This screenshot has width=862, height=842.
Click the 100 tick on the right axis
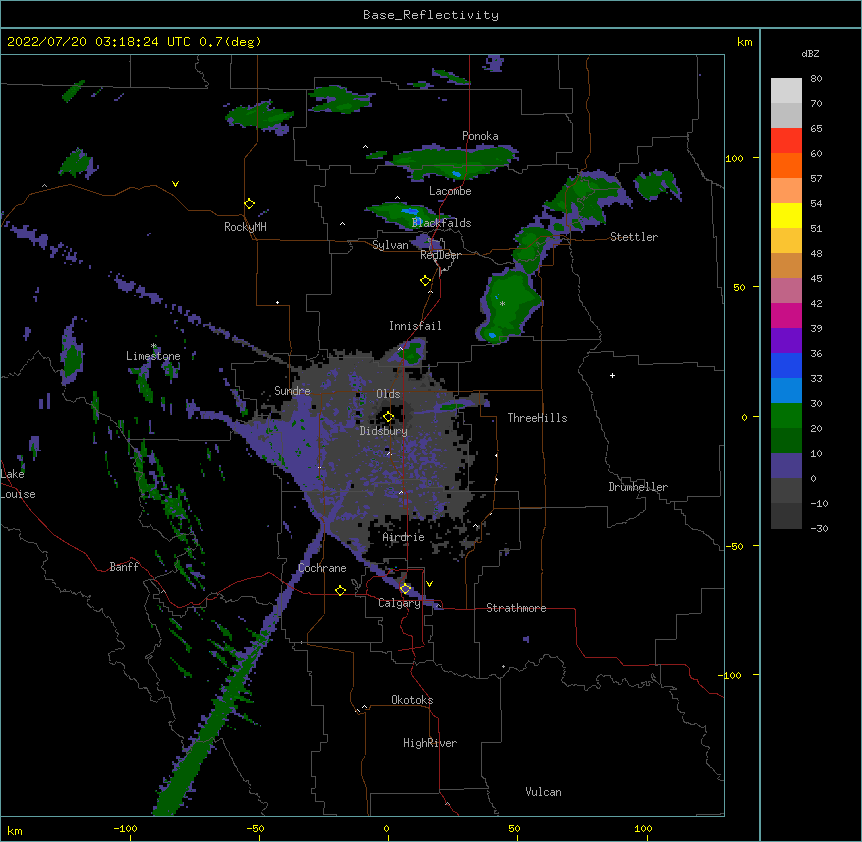[734, 159]
